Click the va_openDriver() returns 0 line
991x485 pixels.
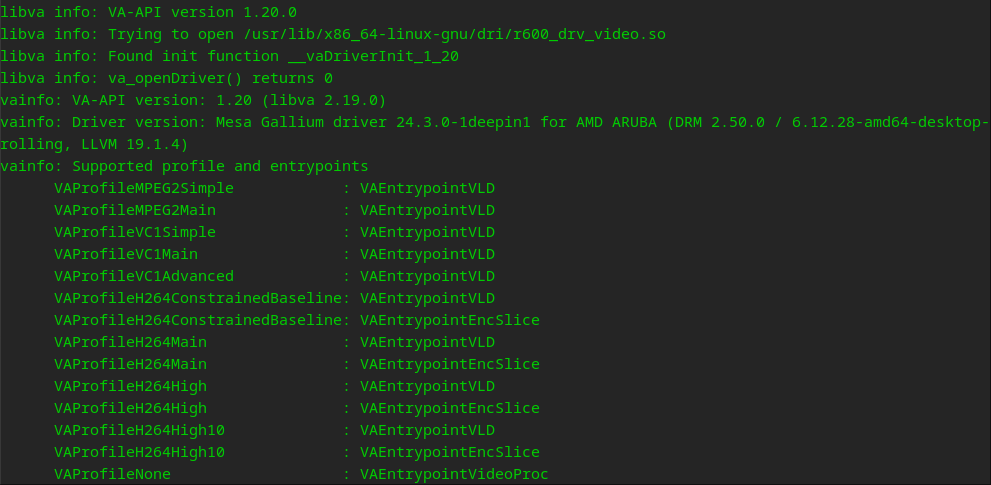166,78
